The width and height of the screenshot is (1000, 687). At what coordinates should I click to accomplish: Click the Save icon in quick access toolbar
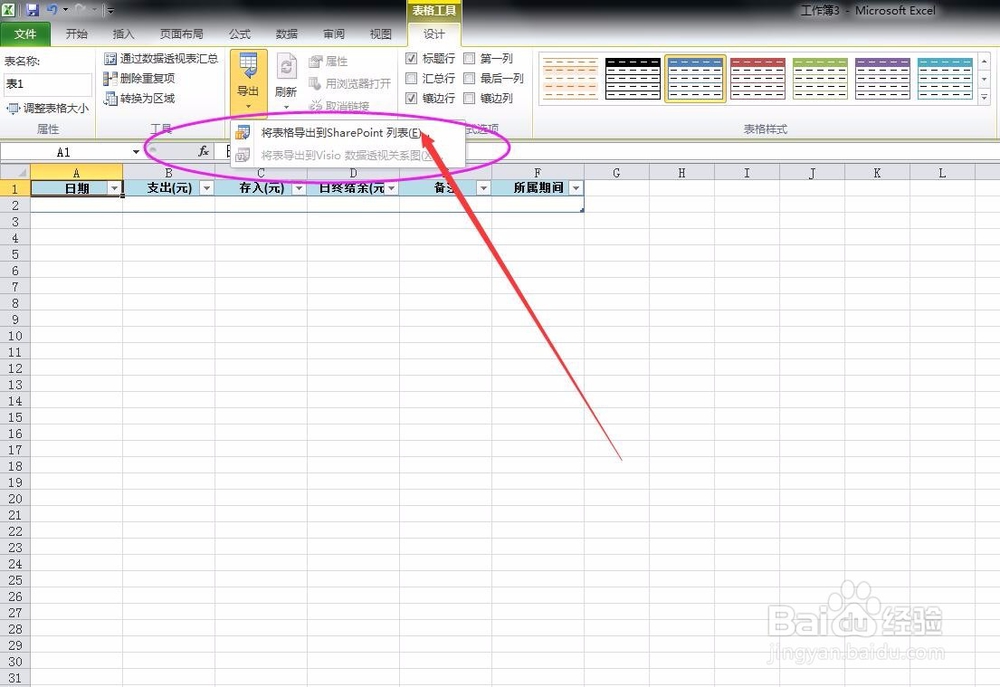32,10
